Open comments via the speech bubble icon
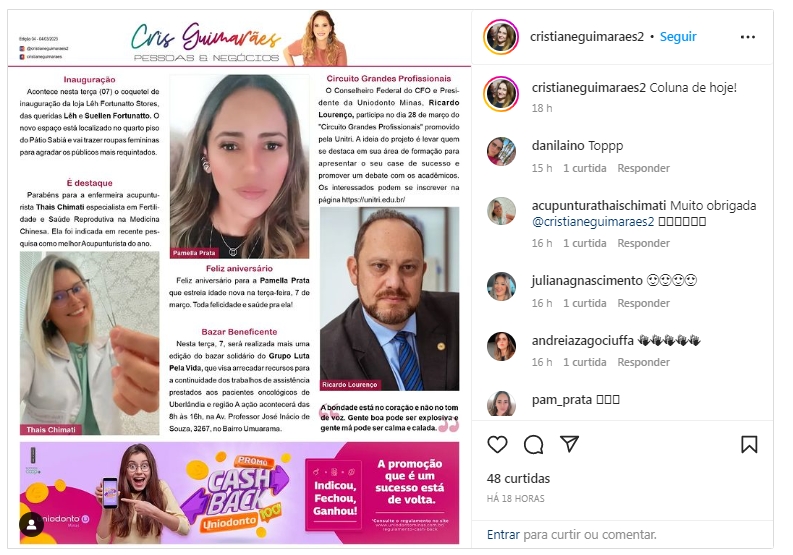 (x=533, y=444)
